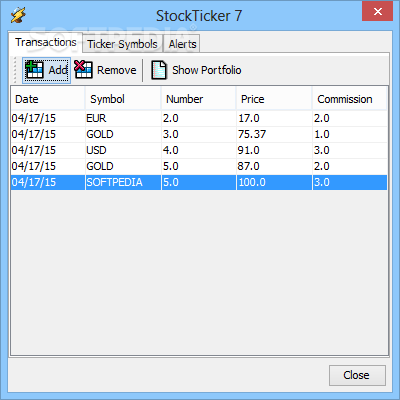The height and width of the screenshot is (400, 400).
Task: Click the Symbol column header
Action: [123, 99]
